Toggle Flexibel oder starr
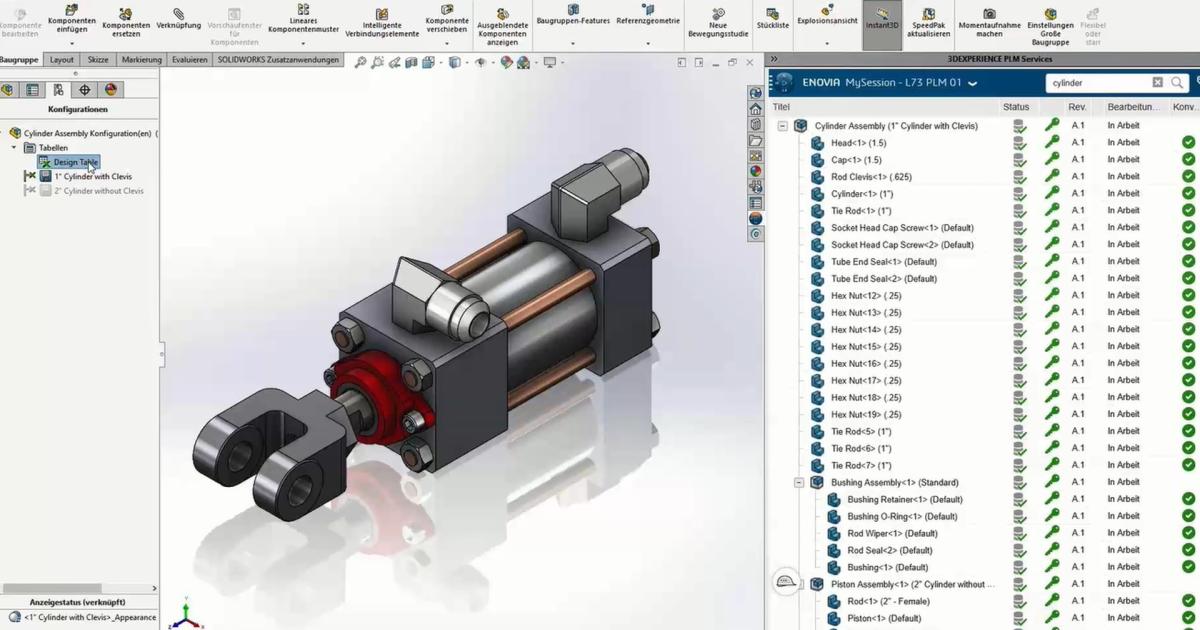Image resolution: width=1200 pixels, height=630 pixels. 1093,22
